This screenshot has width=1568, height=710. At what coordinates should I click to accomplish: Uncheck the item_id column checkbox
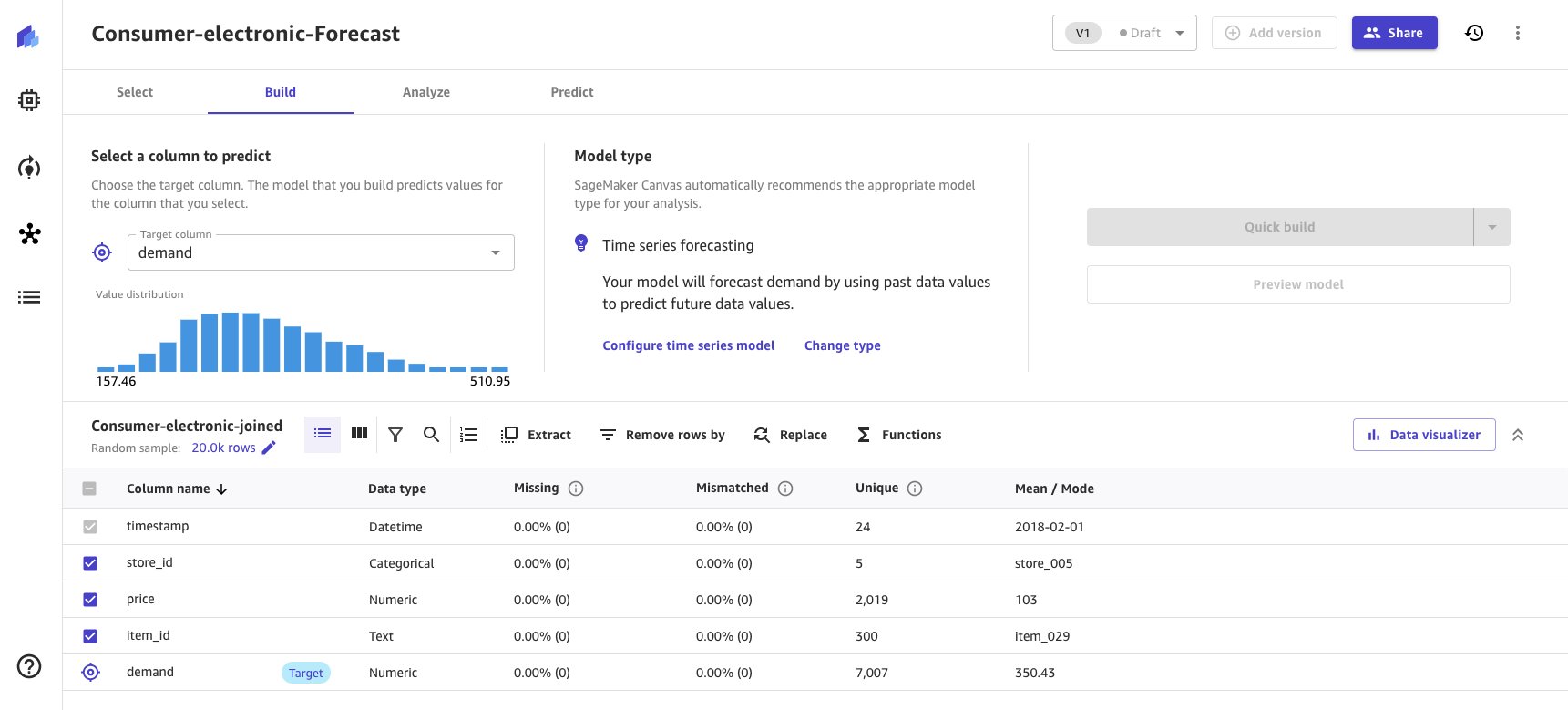tap(89, 636)
